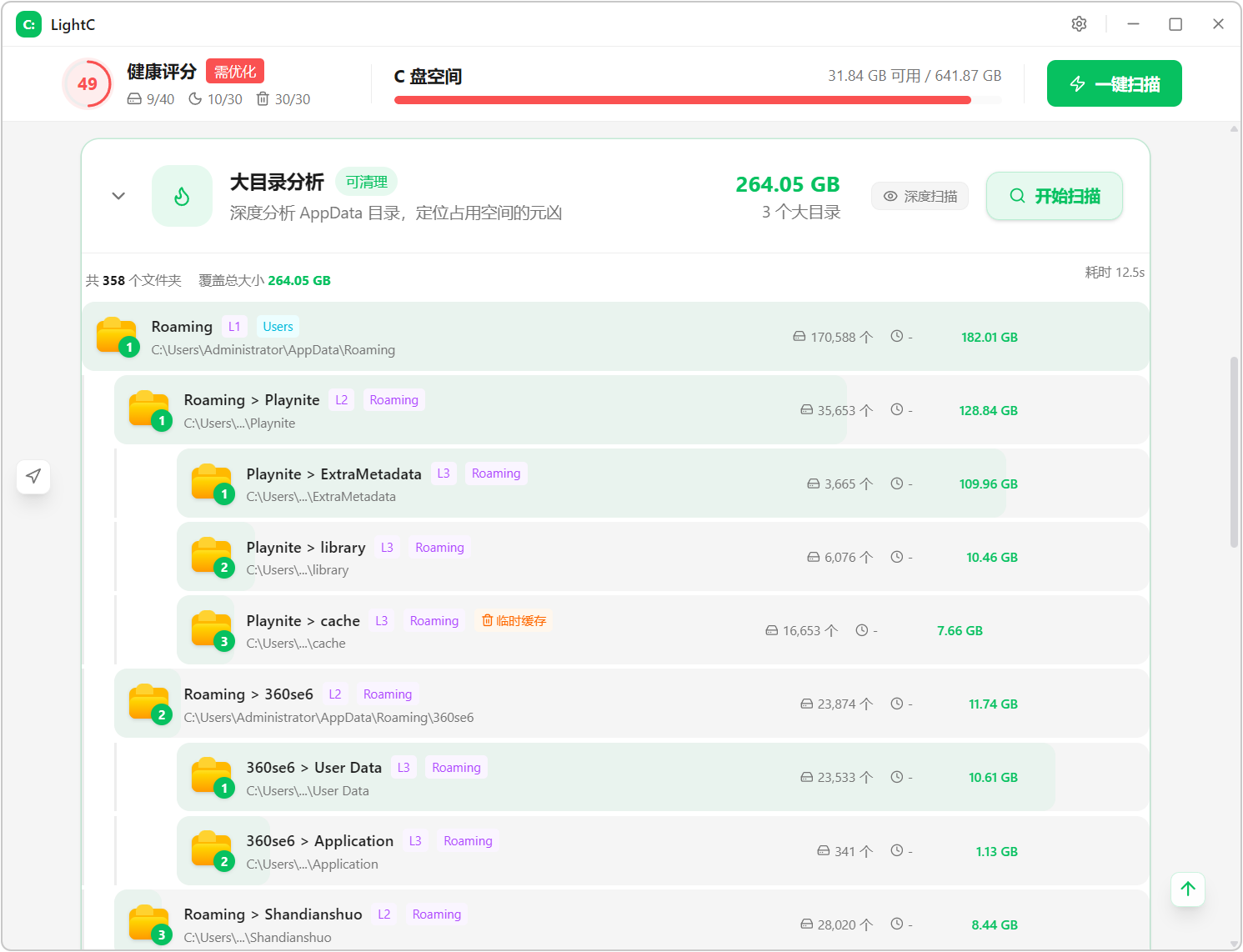Click the 360se6 > User Data folder icon
This screenshot has width=1243, height=952.
tap(213, 777)
